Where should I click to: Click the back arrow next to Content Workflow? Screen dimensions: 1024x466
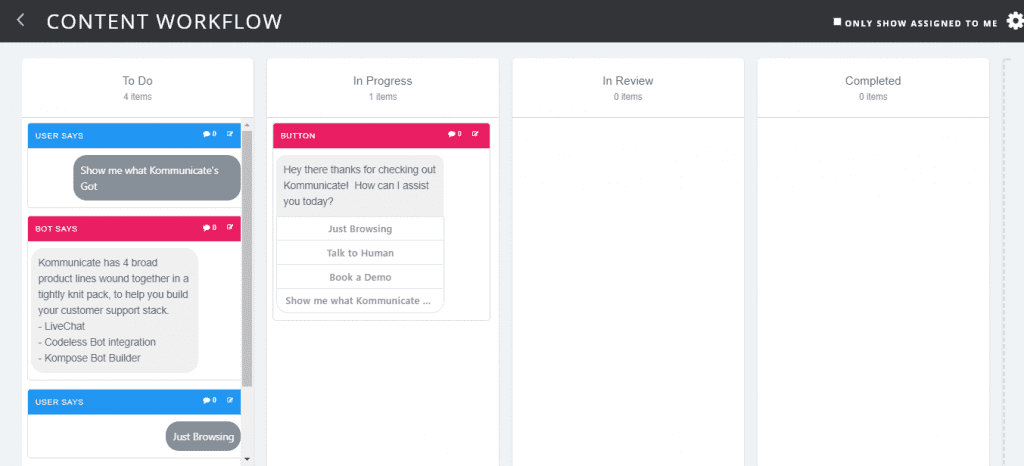tap(21, 21)
